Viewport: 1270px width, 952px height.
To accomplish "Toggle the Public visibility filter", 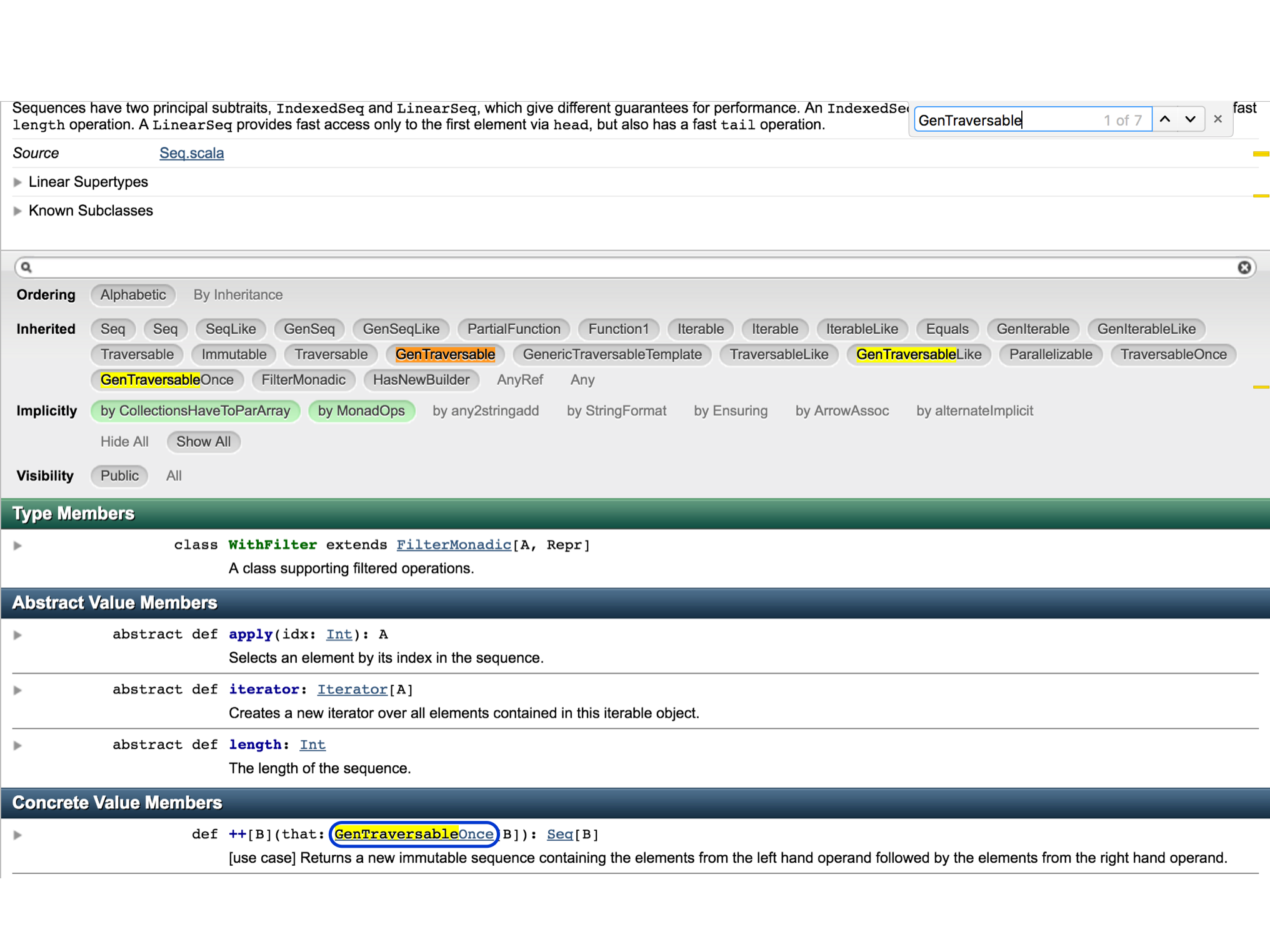I will pos(119,475).
